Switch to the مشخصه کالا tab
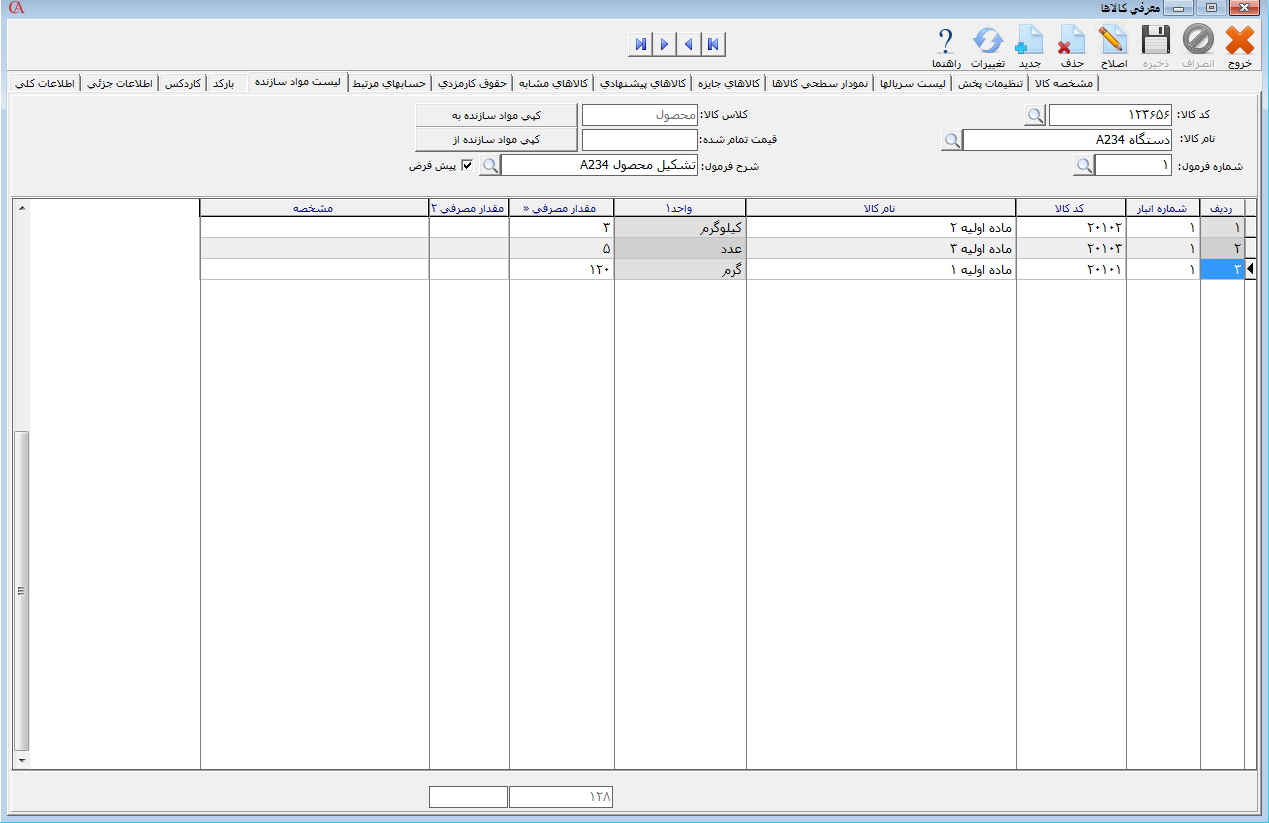1269x823 pixels. tap(1063, 83)
